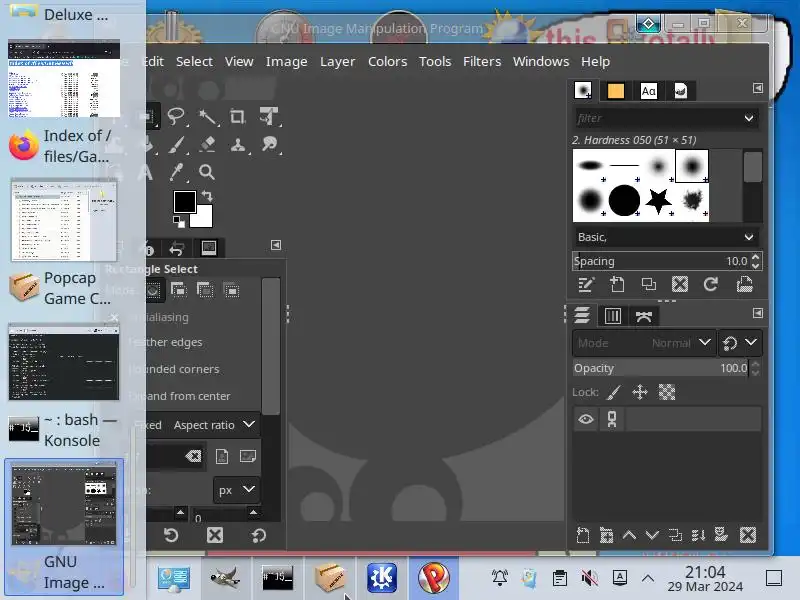
Task: Select the Crop tool
Action: tap(237, 116)
